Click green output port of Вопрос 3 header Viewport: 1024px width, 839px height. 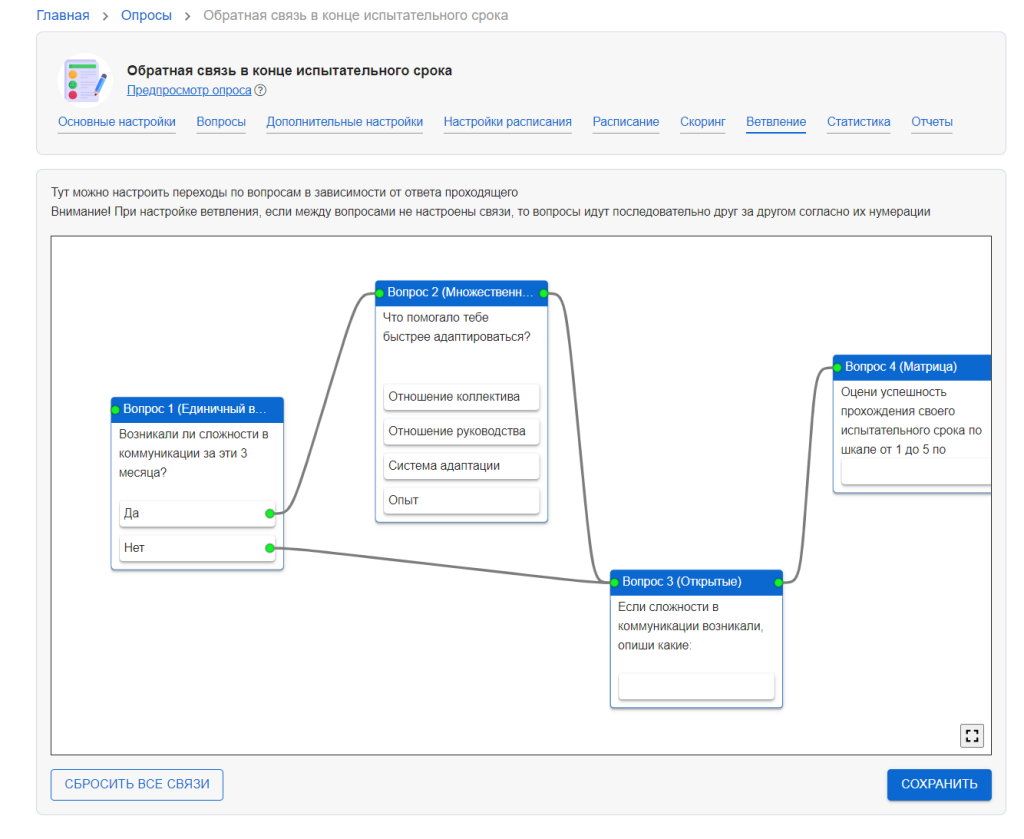click(778, 582)
